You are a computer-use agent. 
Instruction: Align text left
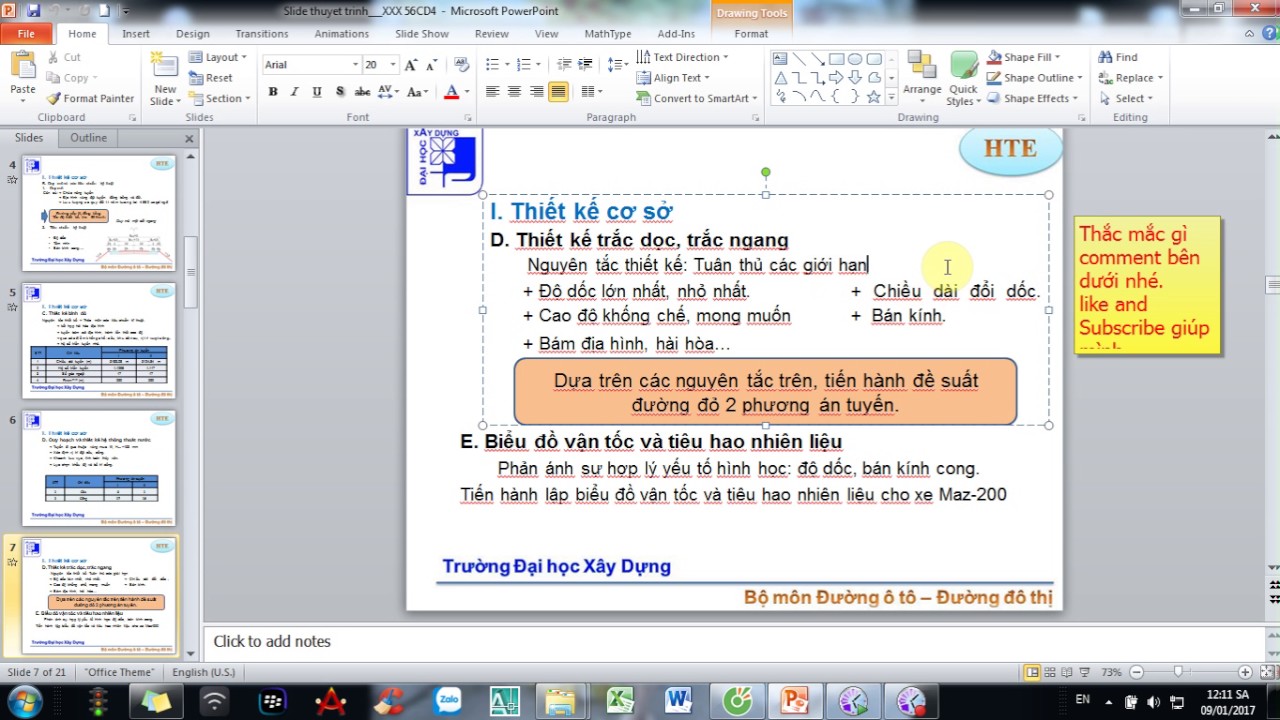492,91
